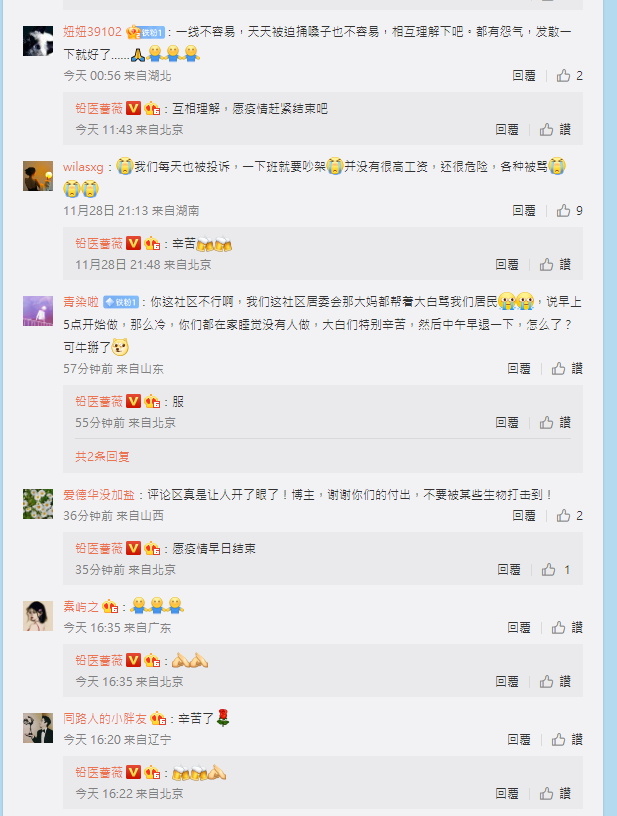Reply to the author's '辛苦' response
The image size is (617, 816).
(507, 265)
